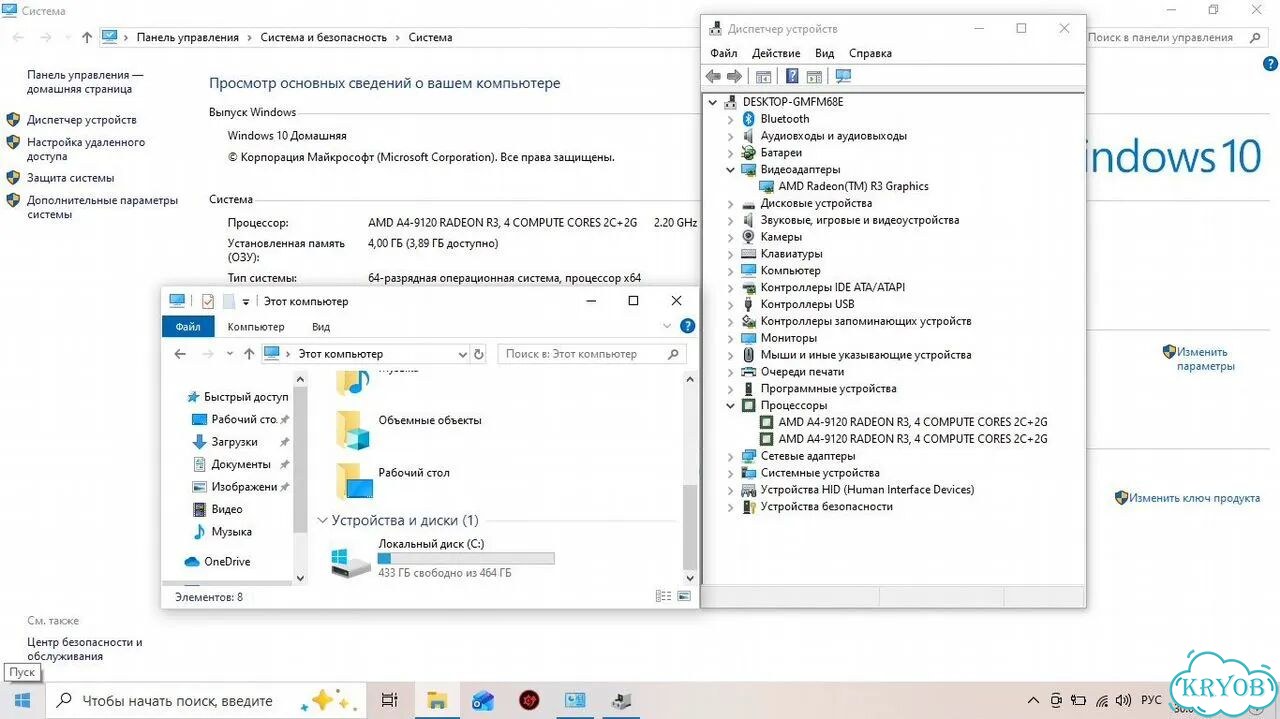Click the Батареи battery icon
The width and height of the screenshot is (1280, 719).
(x=749, y=153)
